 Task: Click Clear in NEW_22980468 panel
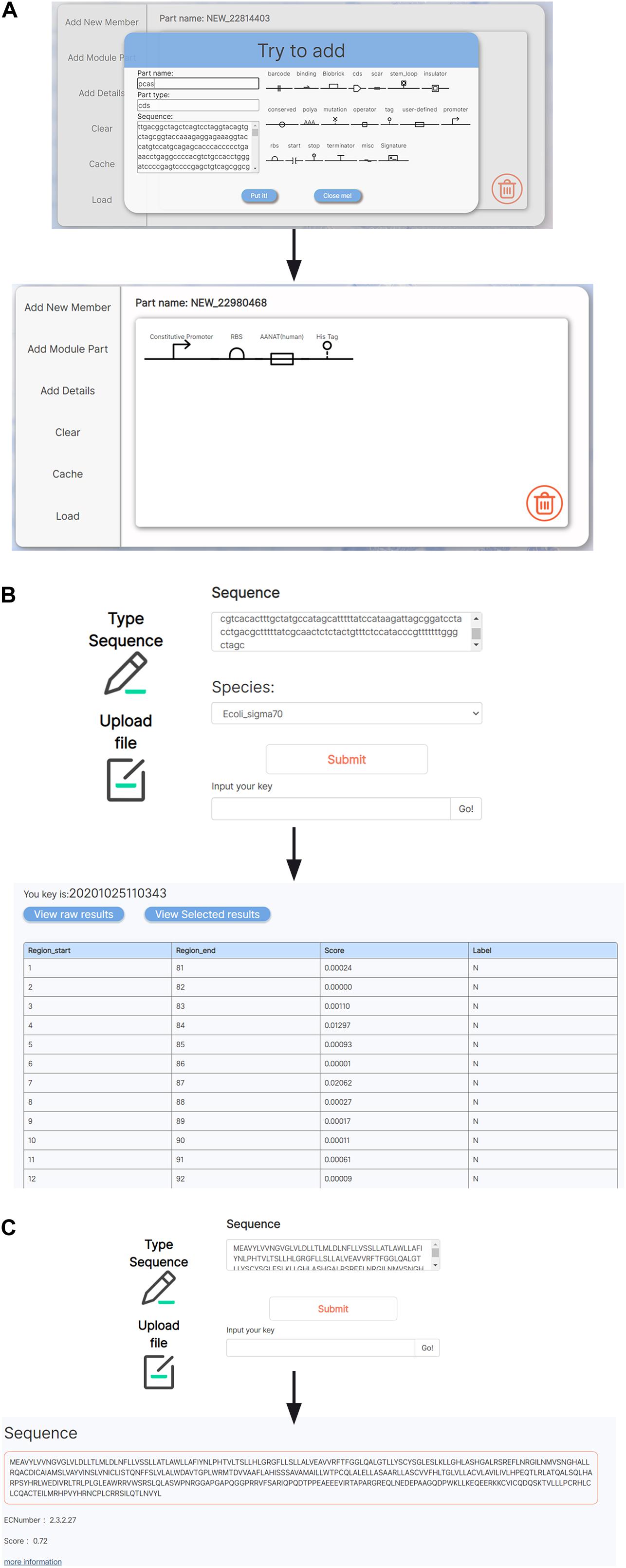pos(68,432)
